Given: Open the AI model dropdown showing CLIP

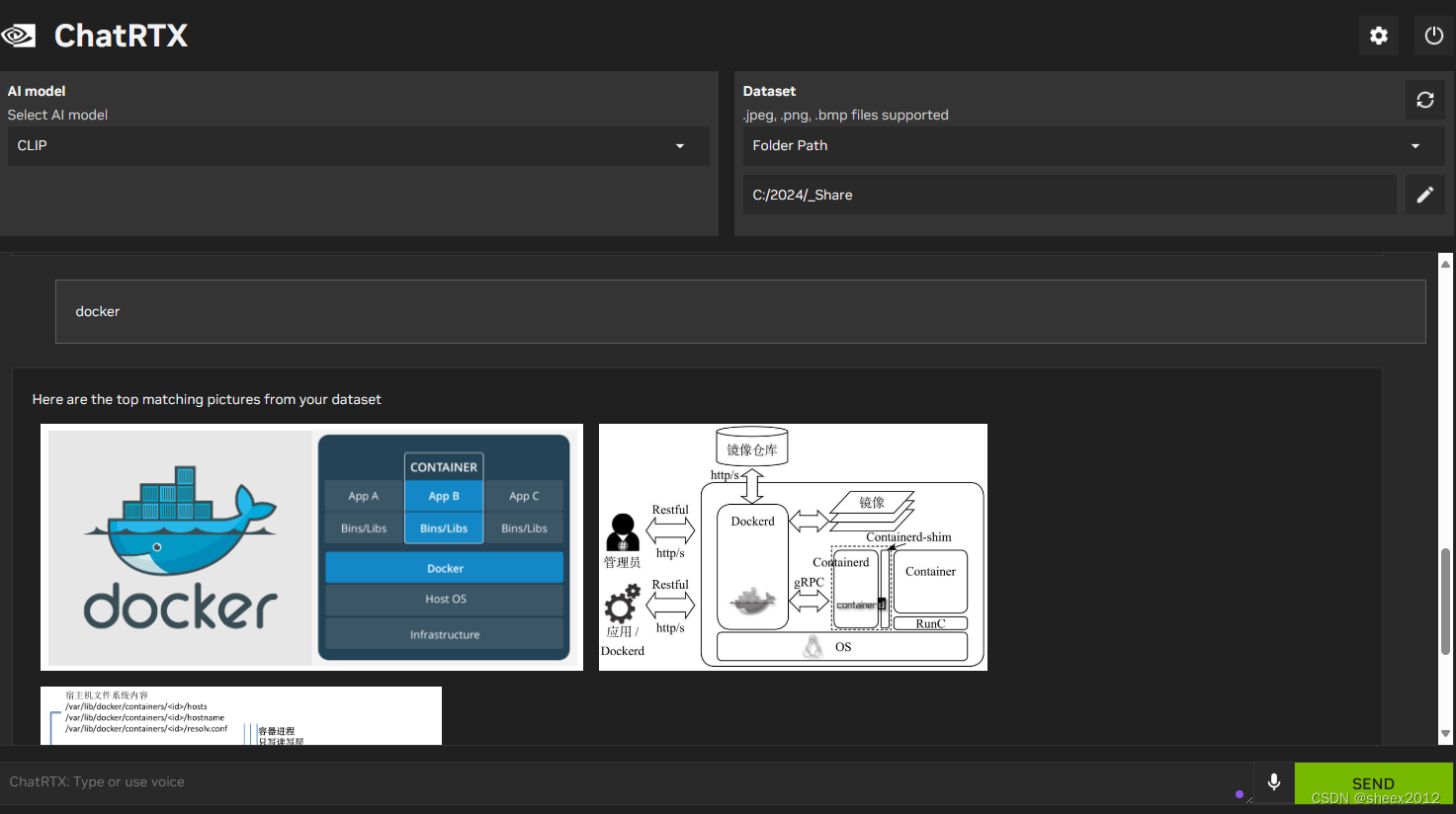Looking at the screenshot, I should click(x=359, y=145).
